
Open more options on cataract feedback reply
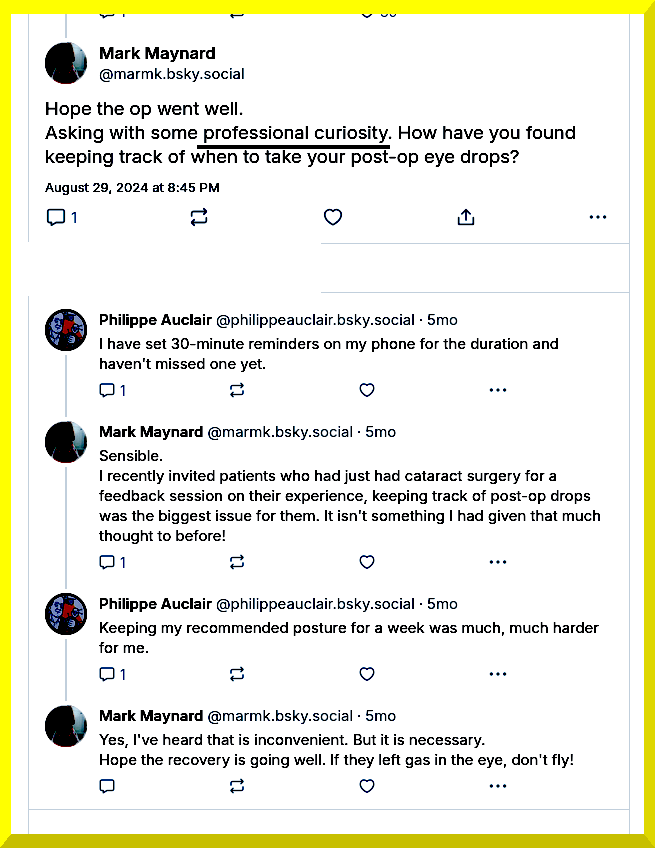click(498, 562)
